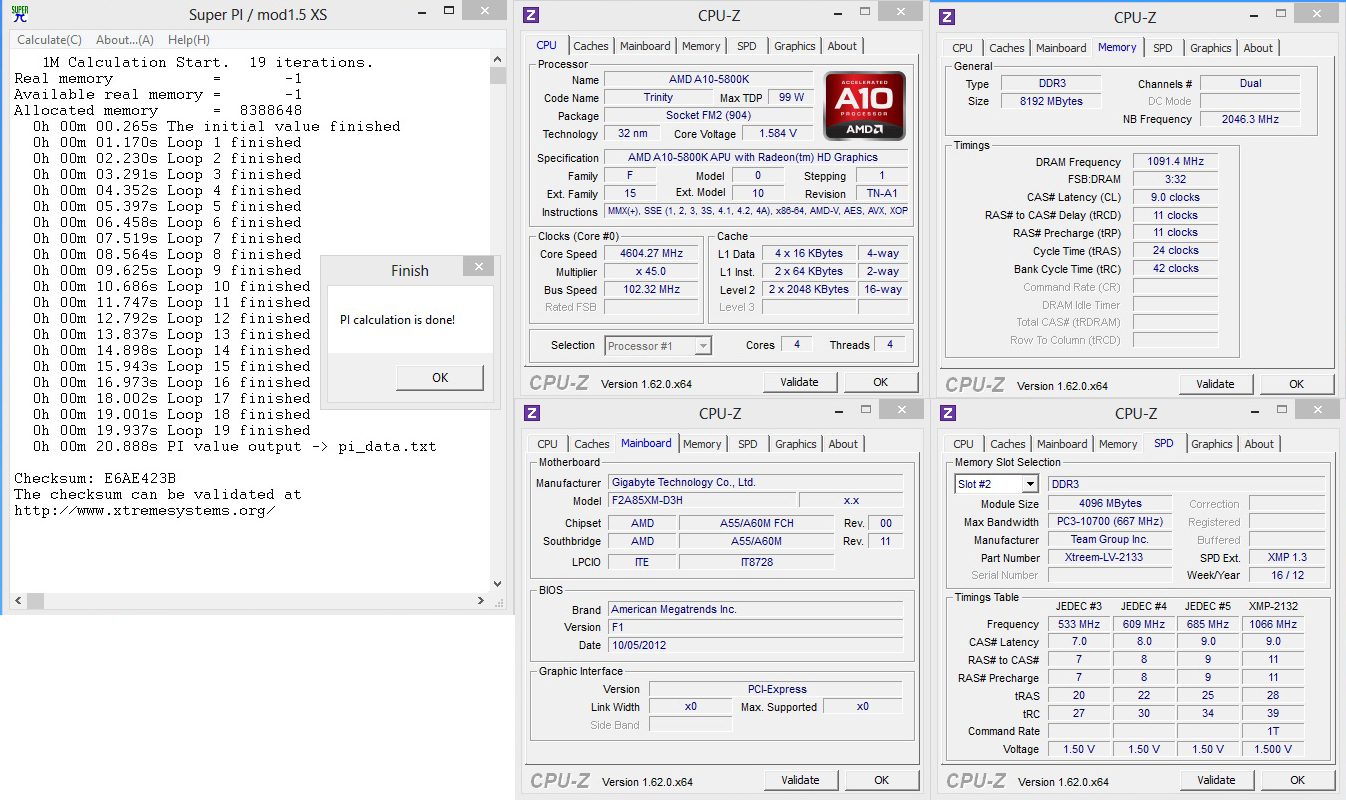Go to SPD tab in the CPU-Z CPU window
This screenshot has height=800, width=1346.
click(x=747, y=46)
